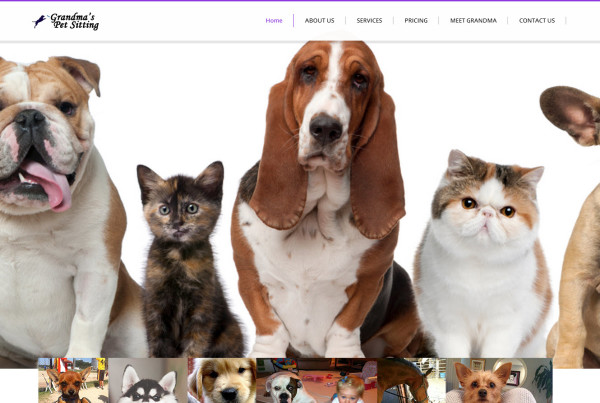Screen dimensions: 600x403
Task: Go to the Home page
Action: (x=273, y=20)
